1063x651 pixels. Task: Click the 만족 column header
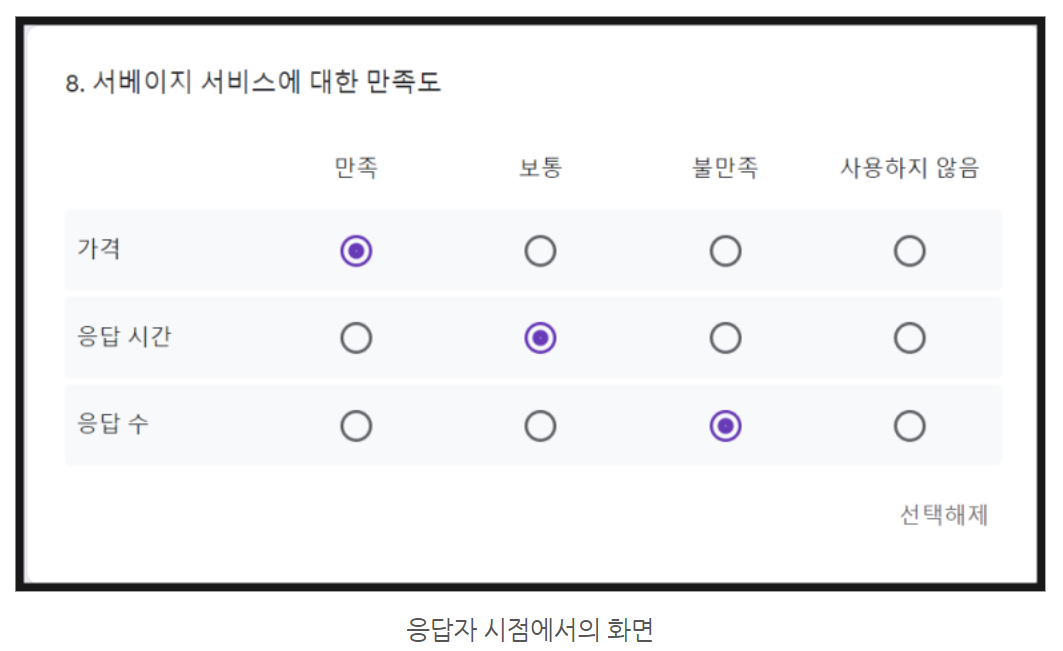(x=357, y=167)
